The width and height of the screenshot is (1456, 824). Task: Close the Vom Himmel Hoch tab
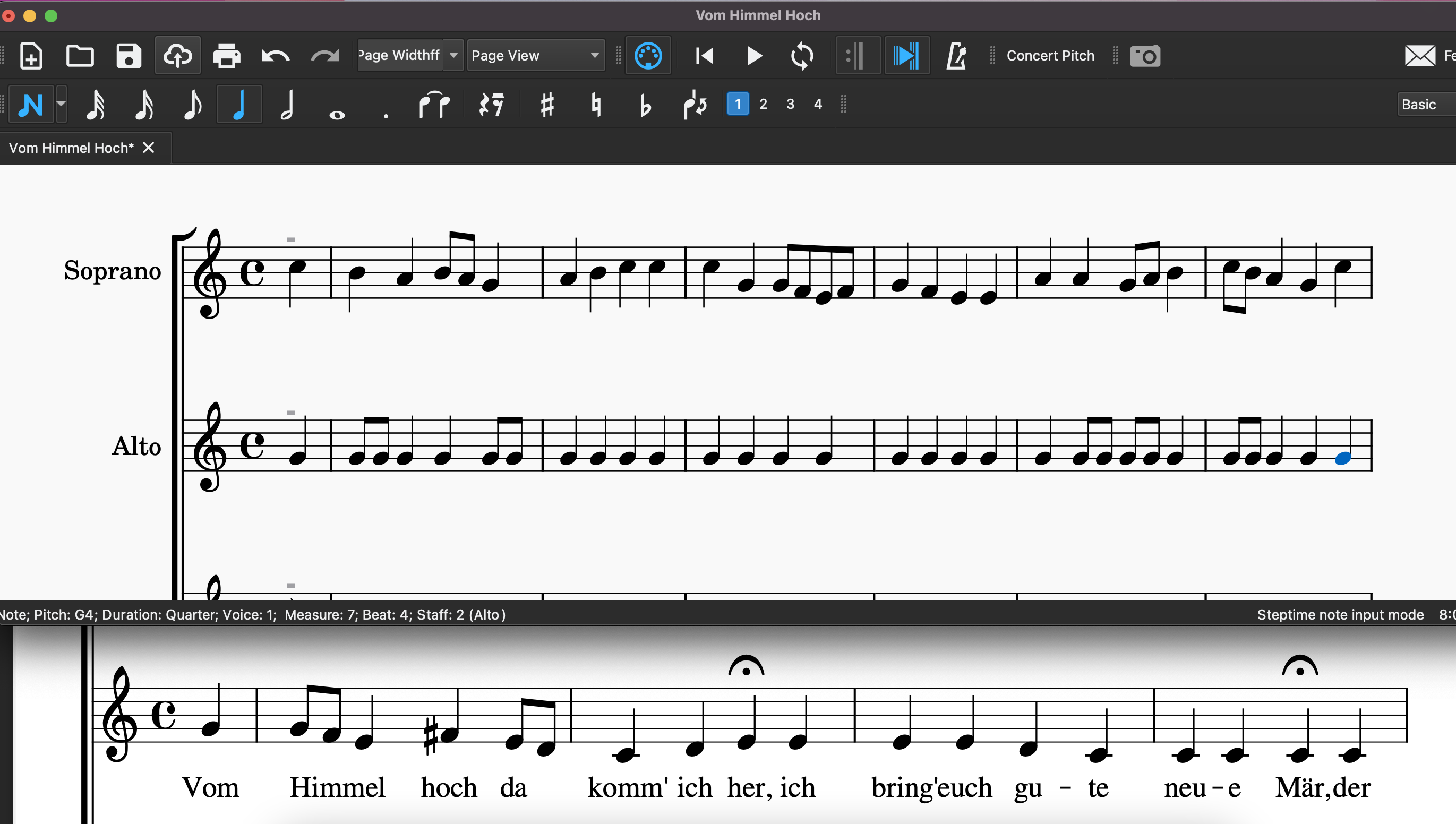[148, 148]
